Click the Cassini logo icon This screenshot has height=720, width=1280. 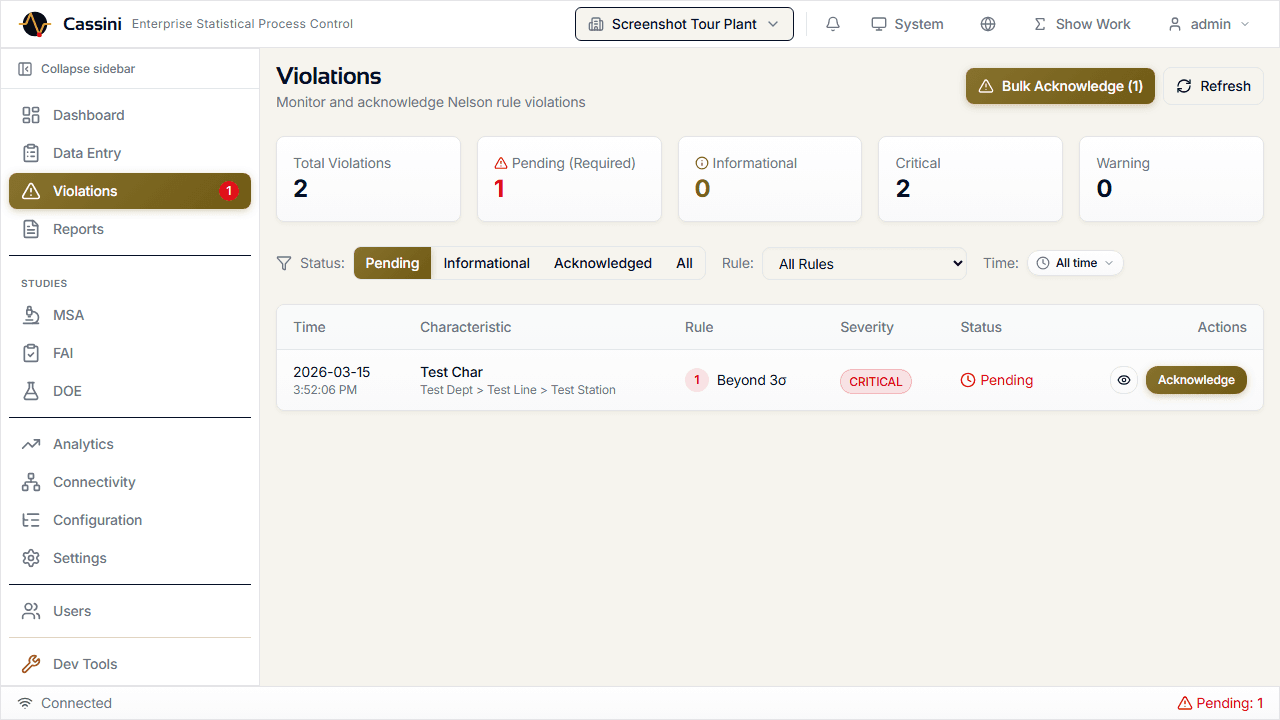[x=34, y=24]
